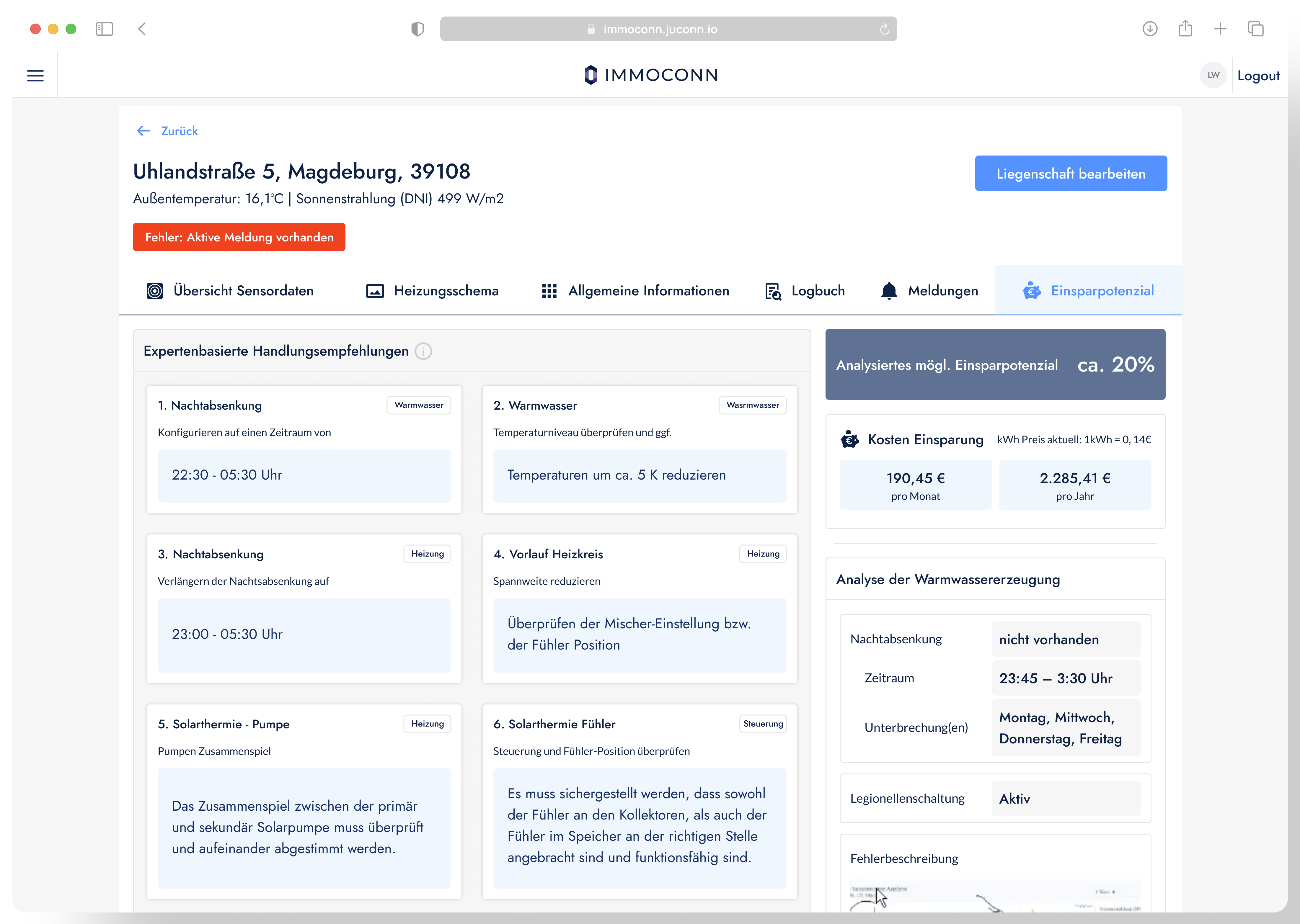This screenshot has width=1300, height=924.
Task: Click the Fehler active Meldung banner
Action: point(239,237)
